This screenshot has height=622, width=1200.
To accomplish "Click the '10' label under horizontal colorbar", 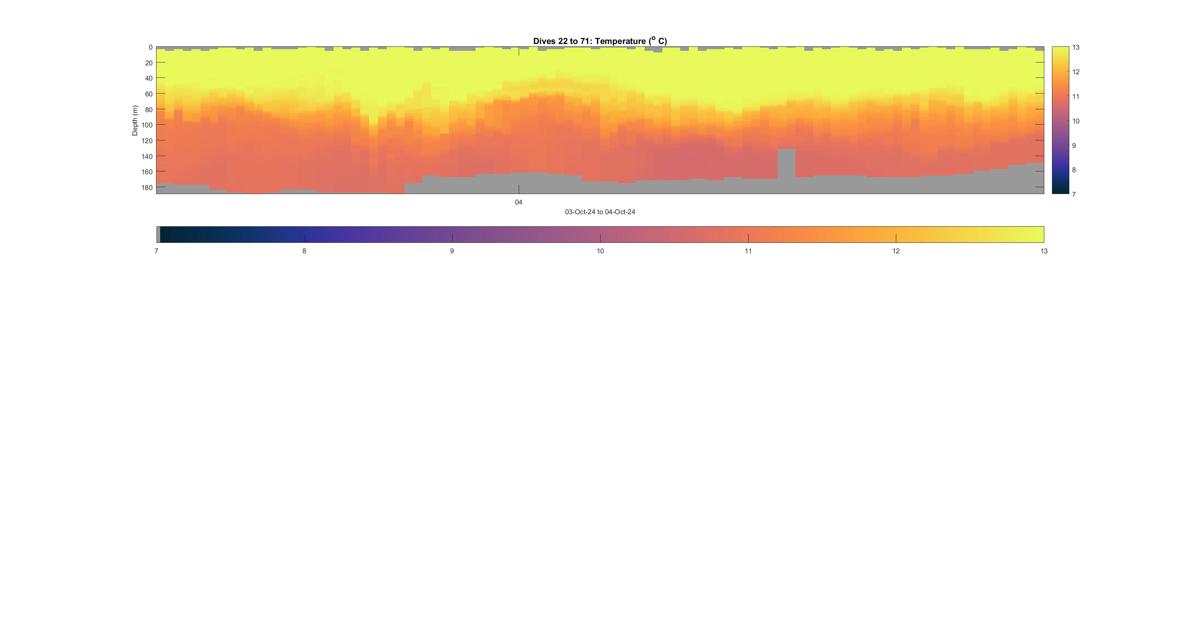I will [x=600, y=251].
